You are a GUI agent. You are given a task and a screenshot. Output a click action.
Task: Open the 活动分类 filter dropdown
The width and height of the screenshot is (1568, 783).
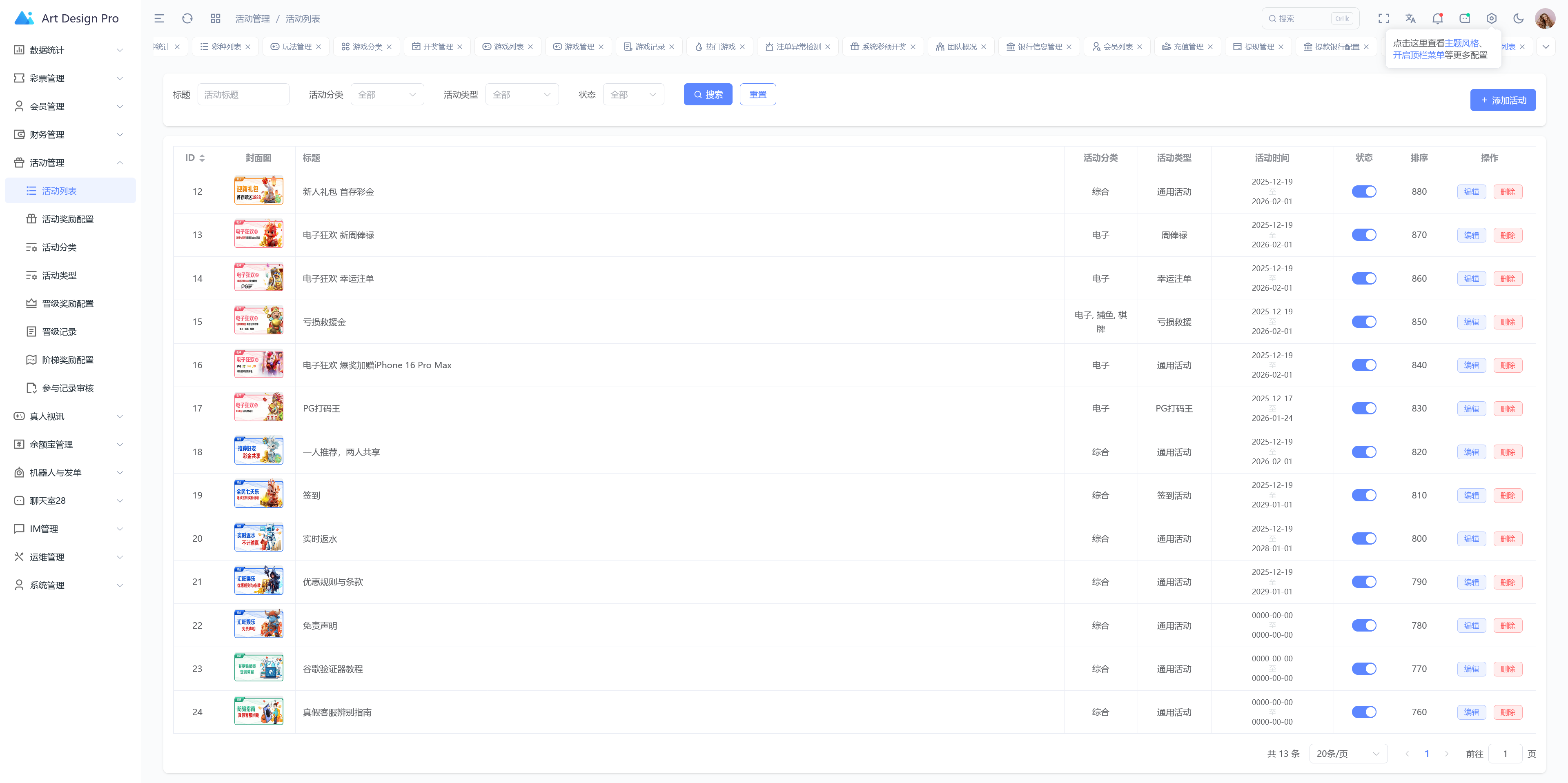pos(387,95)
